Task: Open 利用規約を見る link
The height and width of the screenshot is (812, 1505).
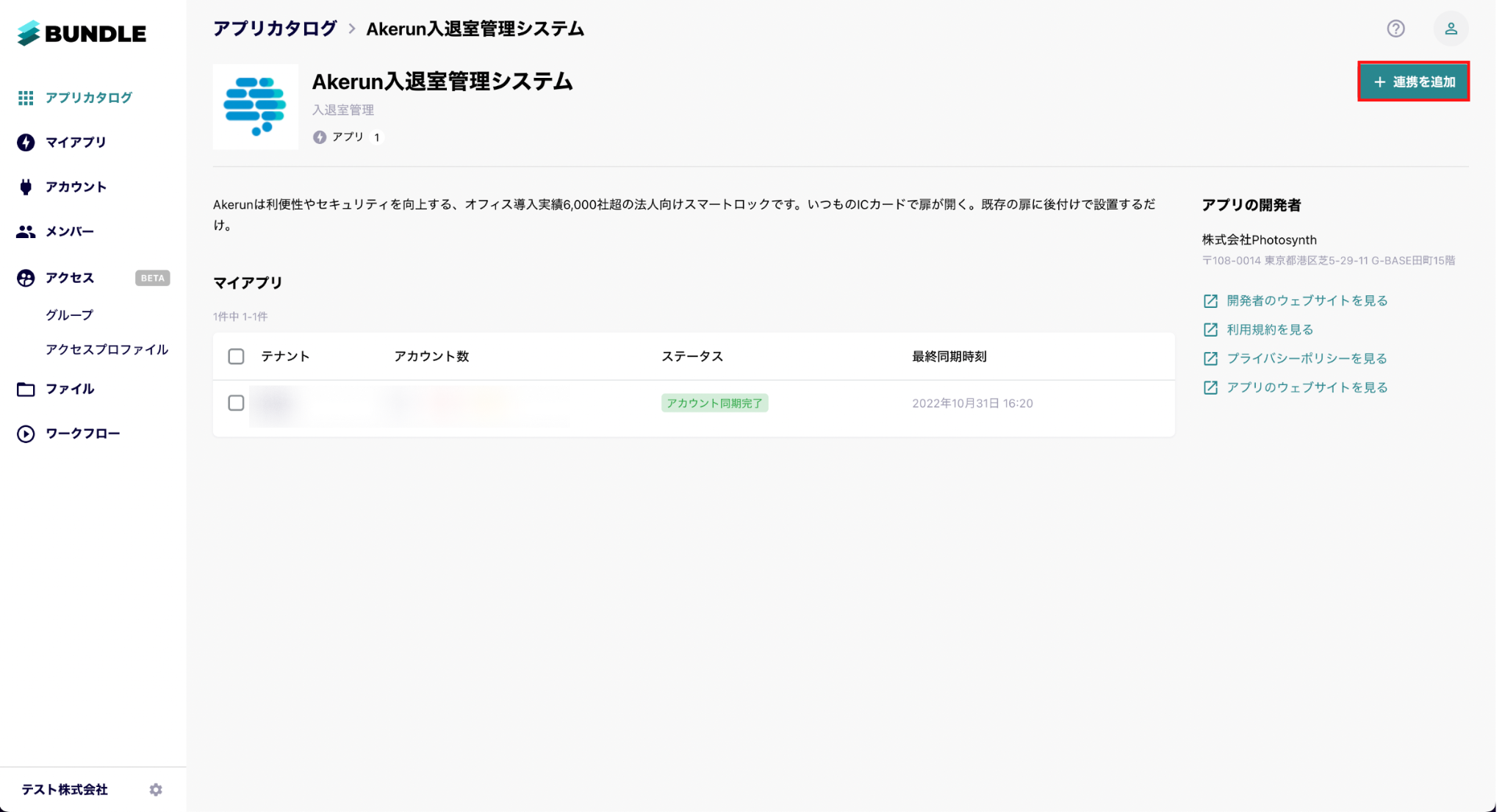Action: click(x=1270, y=330)
